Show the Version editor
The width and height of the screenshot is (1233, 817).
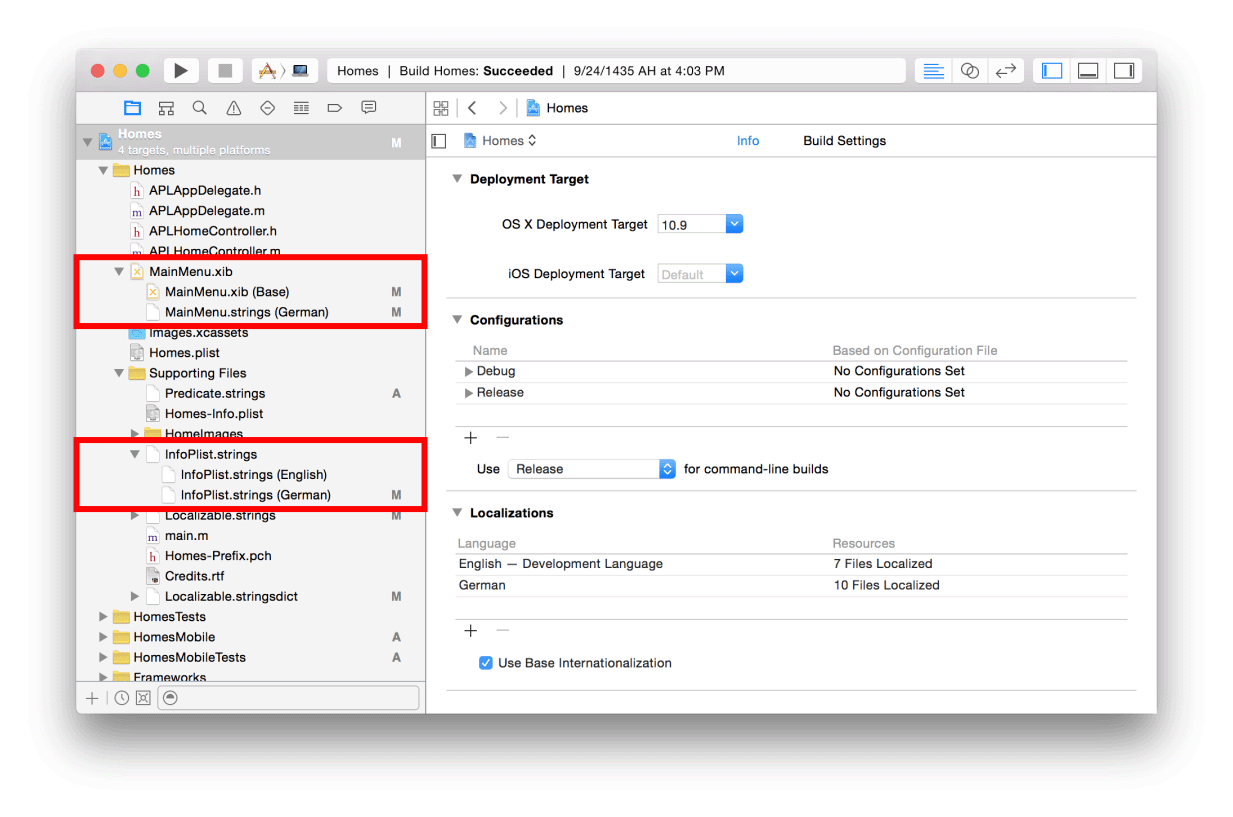[x=1005, y=71]
